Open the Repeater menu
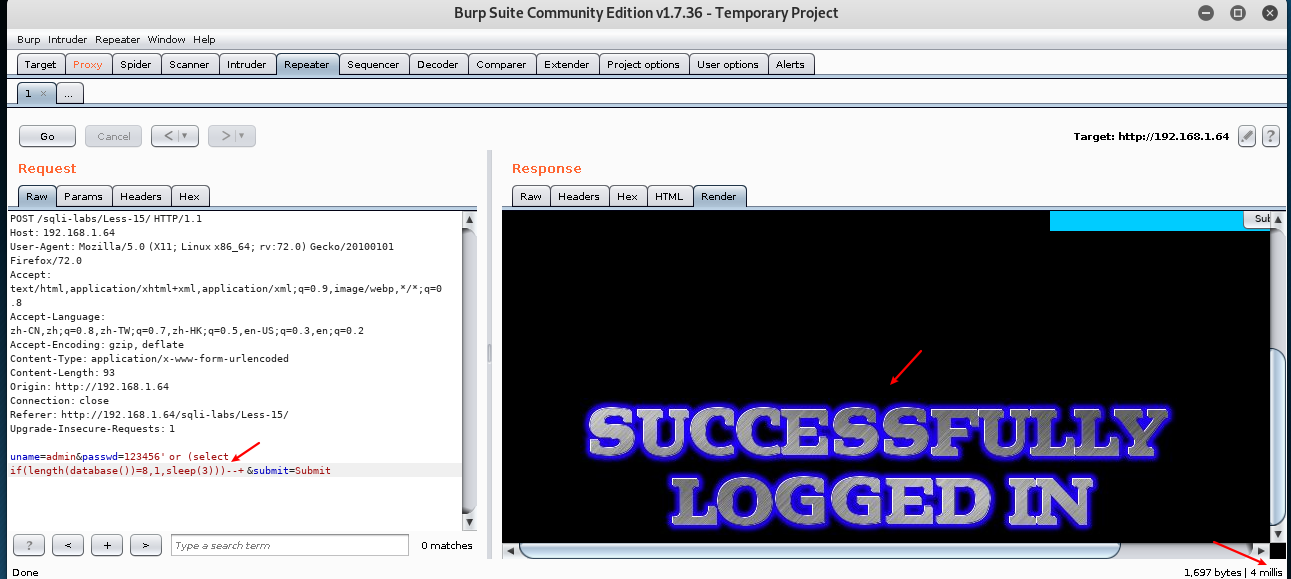This screenshot has height=579, width=1291. pos(118,40)
